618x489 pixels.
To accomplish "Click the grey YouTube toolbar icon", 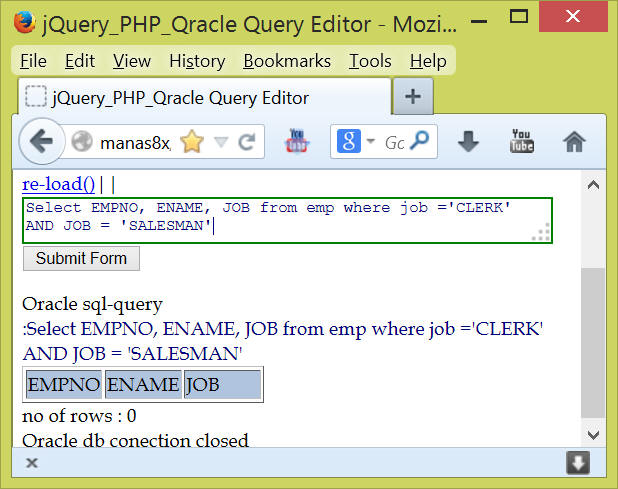I will tap(521, 142).
